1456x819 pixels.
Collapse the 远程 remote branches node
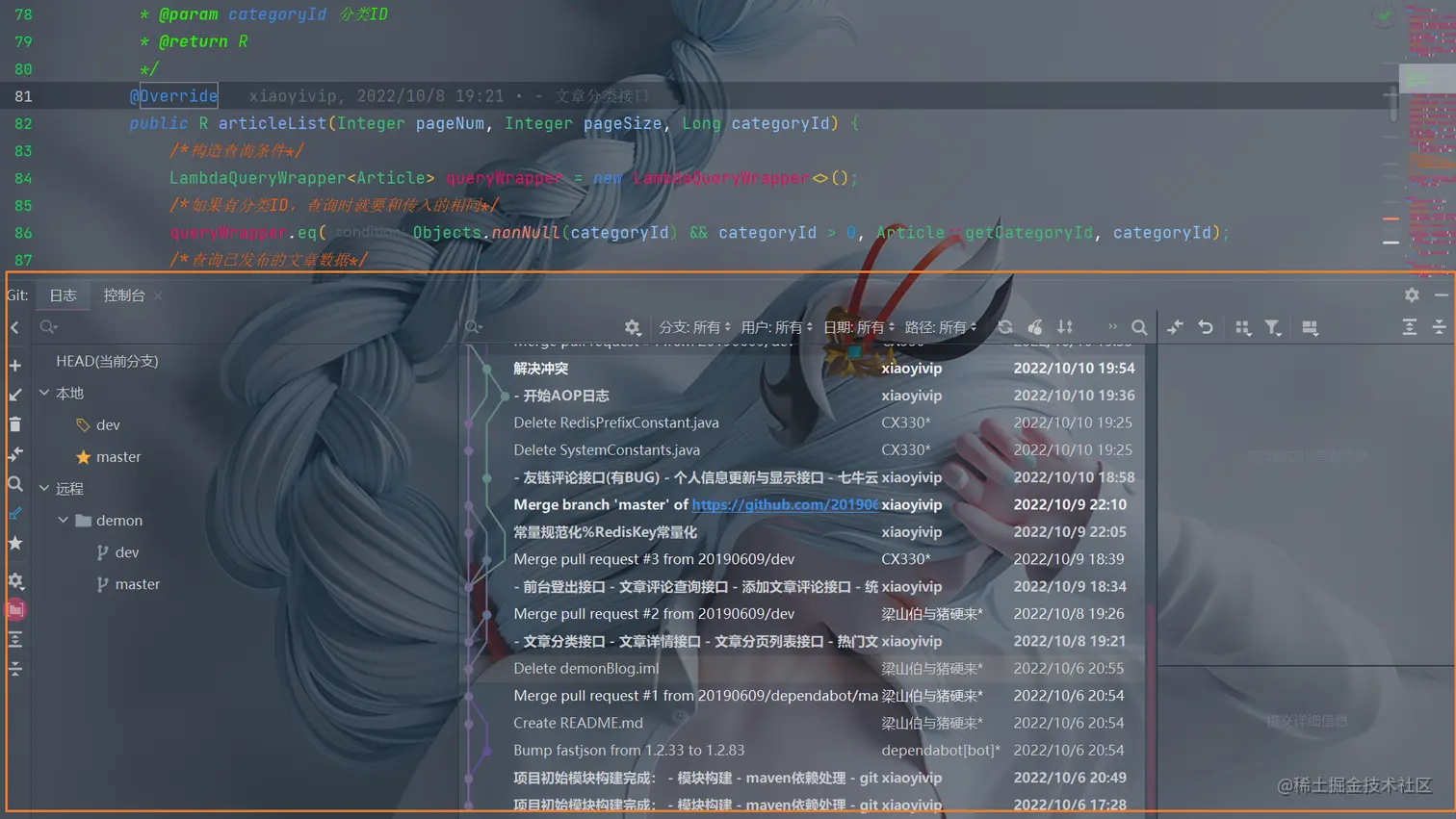pos(44,488)
